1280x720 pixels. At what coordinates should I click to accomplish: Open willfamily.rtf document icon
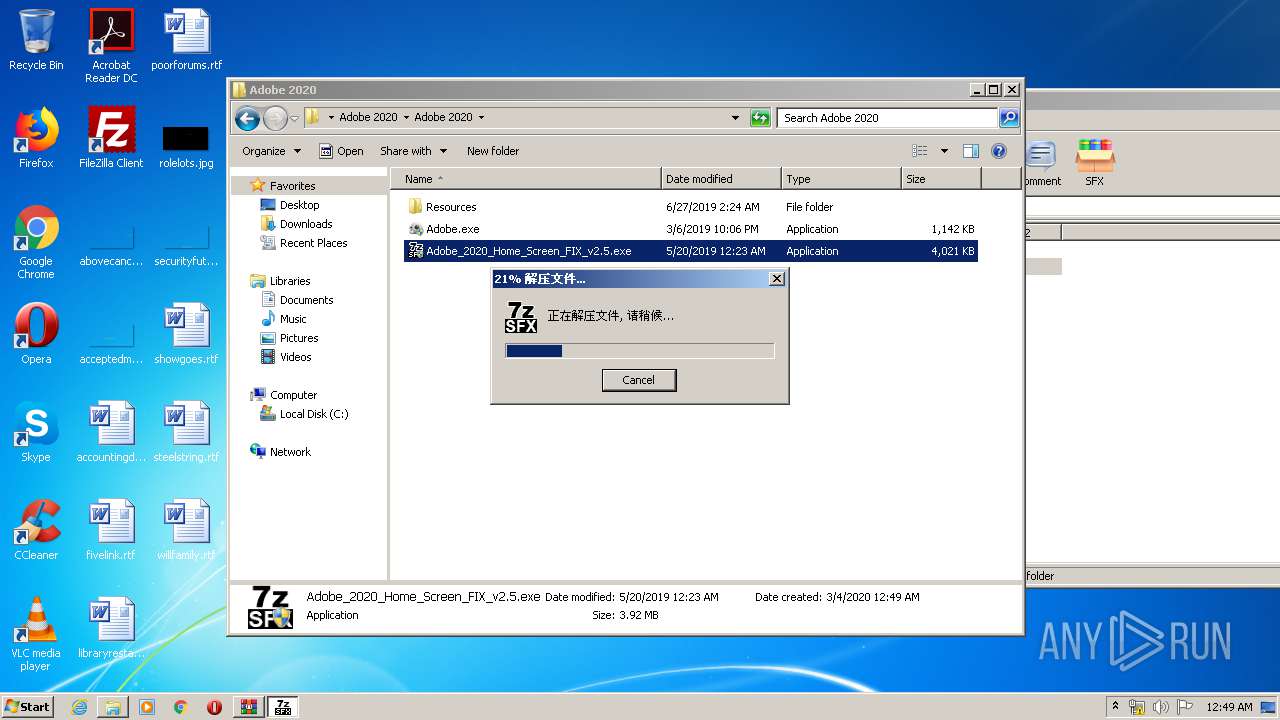pos(186,530)
